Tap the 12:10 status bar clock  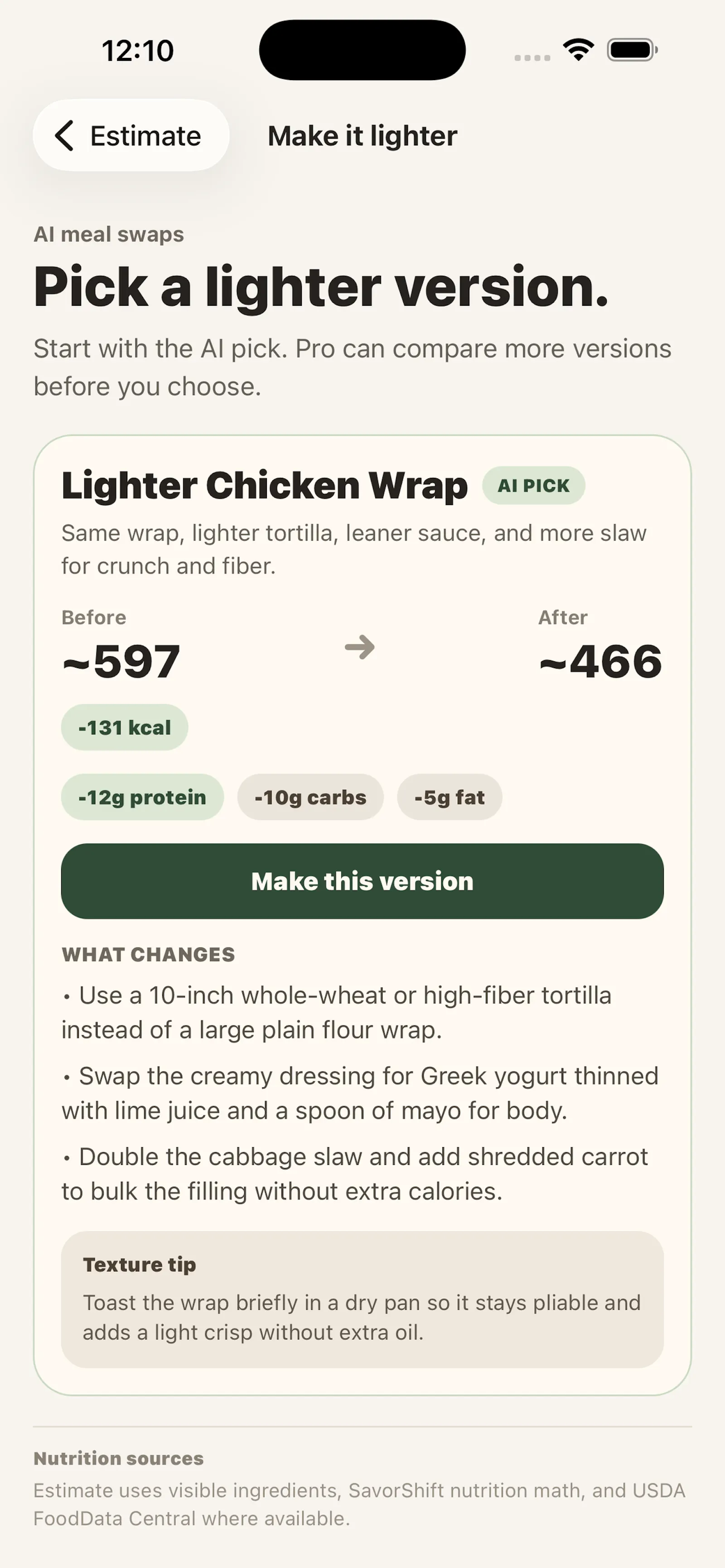tap(138, 51)
